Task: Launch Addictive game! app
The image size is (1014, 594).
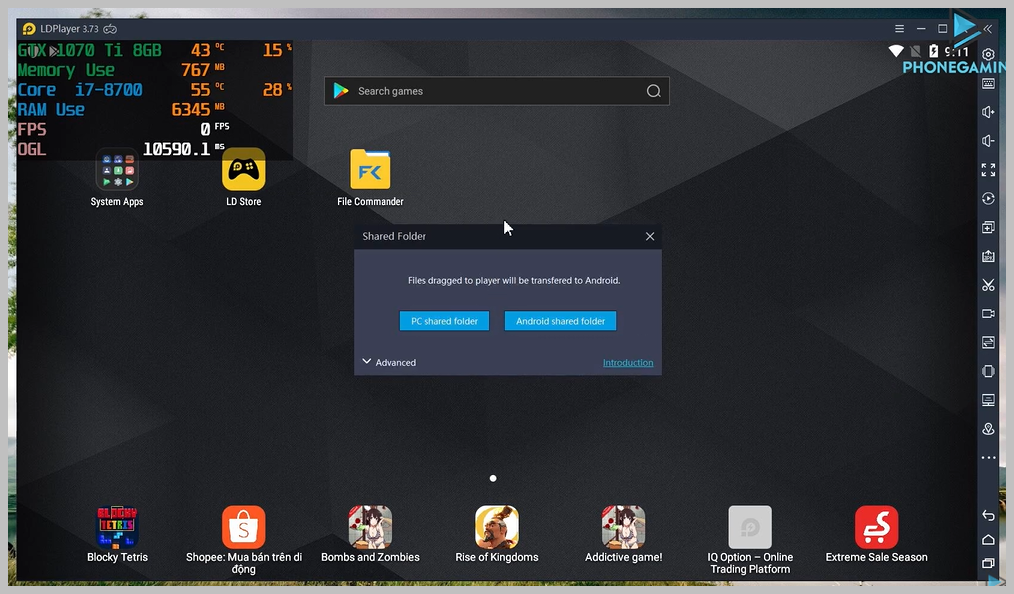Action: [x=623, y=534]
